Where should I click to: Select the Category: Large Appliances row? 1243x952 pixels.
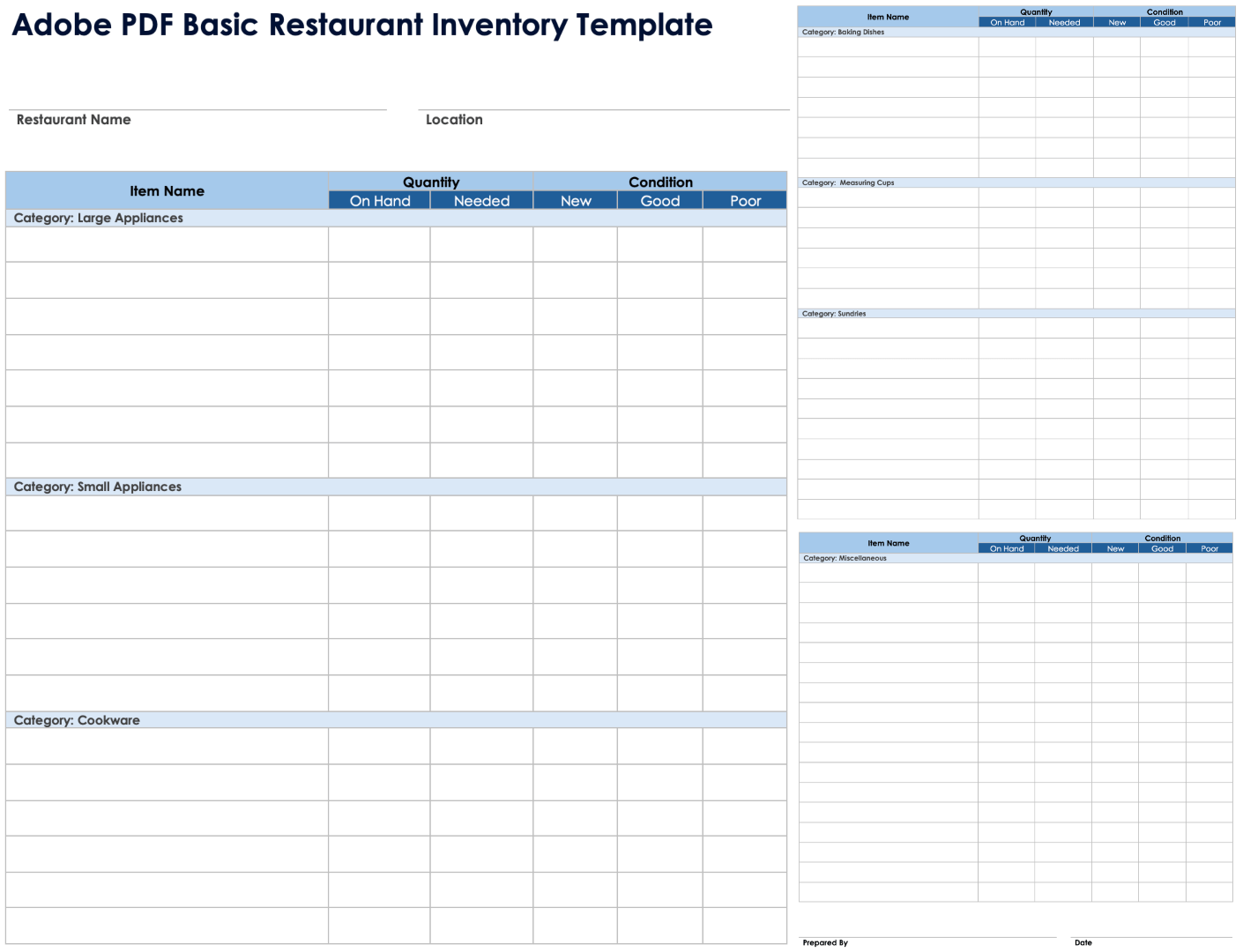tap(396, 219)
